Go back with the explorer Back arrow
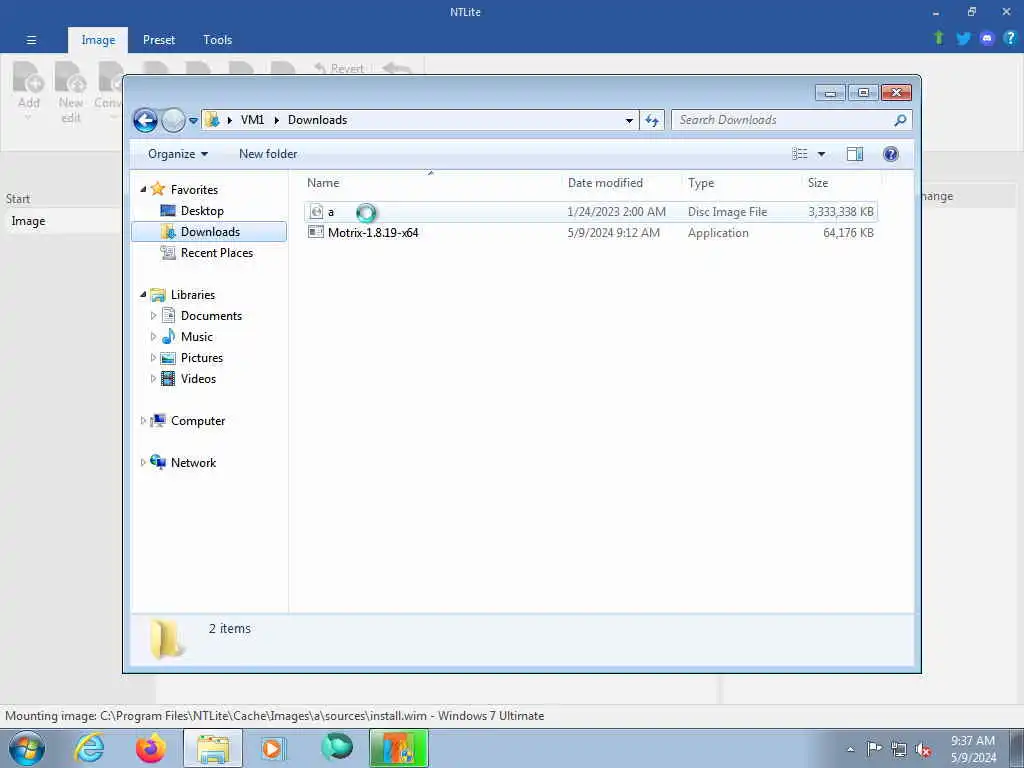This screenshot has height=768, width=1024. click(145, 120)
